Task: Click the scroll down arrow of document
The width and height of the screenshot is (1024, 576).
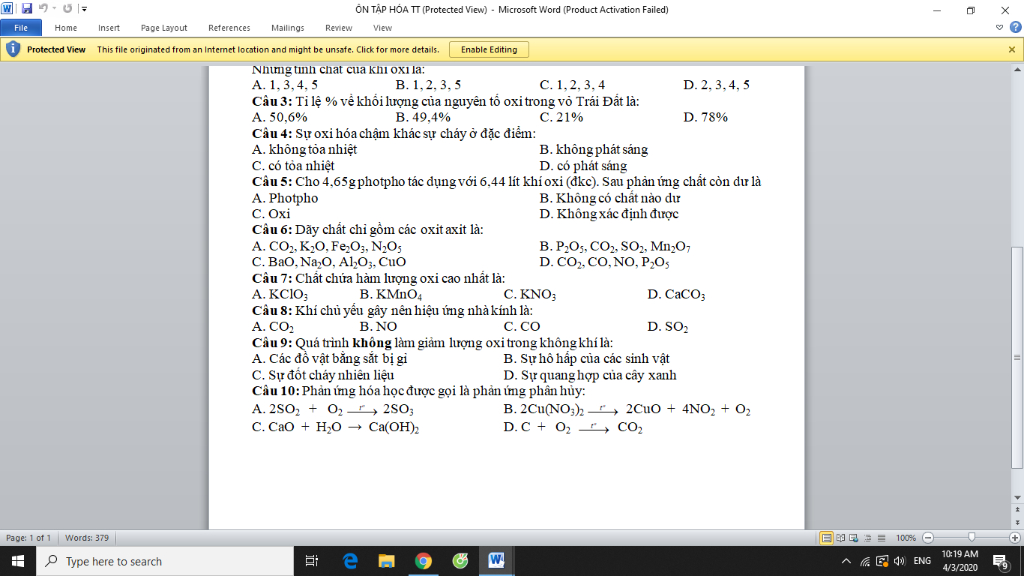Action: click(x=1017, y=498)
